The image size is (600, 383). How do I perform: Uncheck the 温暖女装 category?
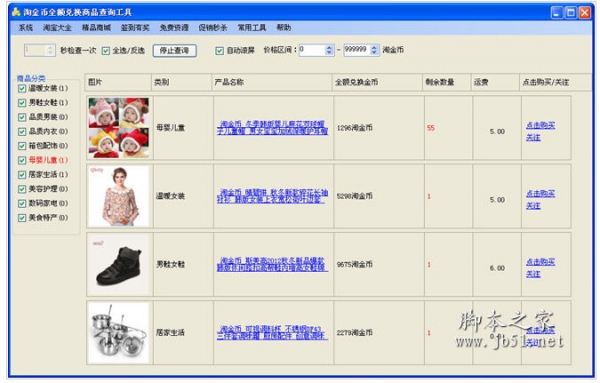(22, 88)
